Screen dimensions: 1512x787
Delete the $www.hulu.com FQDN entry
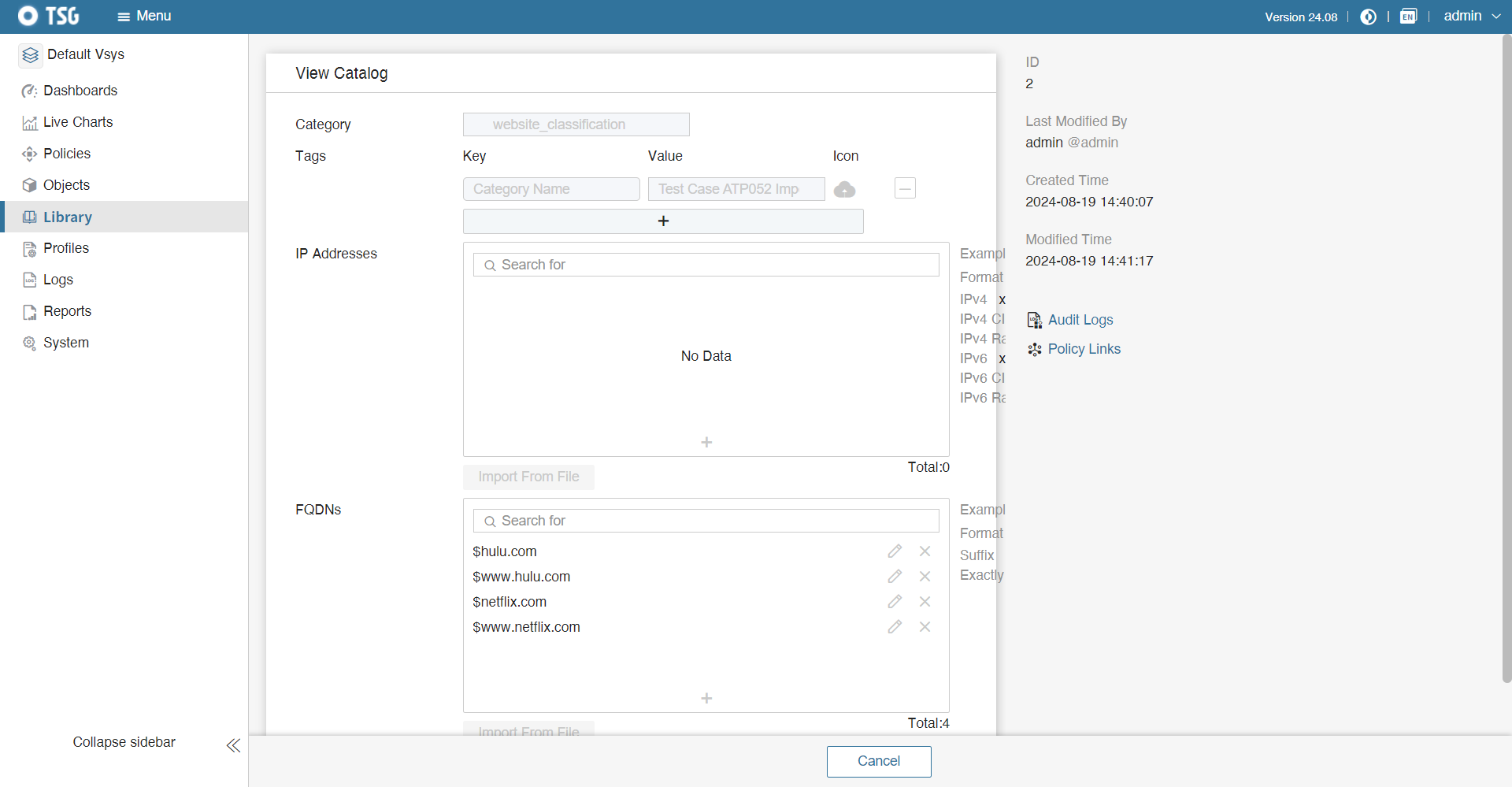[925, 577]
